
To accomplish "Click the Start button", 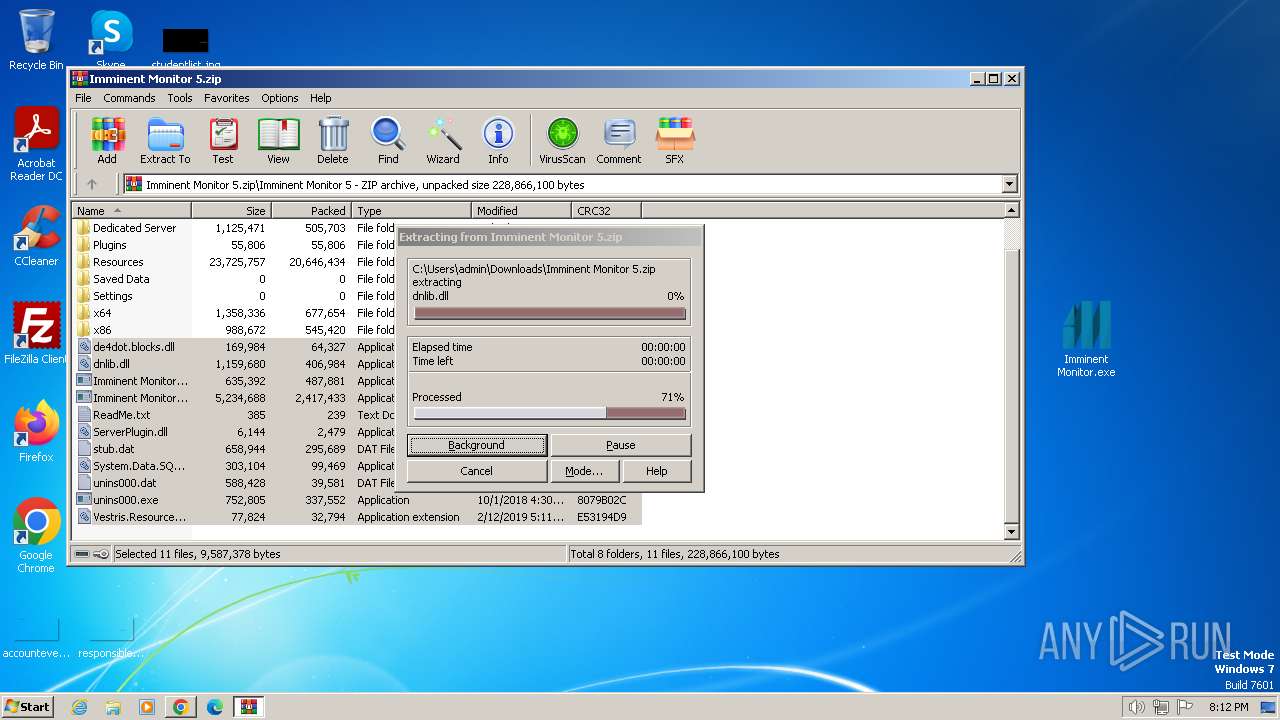I will pyautogui.click(x=28, y=707).
